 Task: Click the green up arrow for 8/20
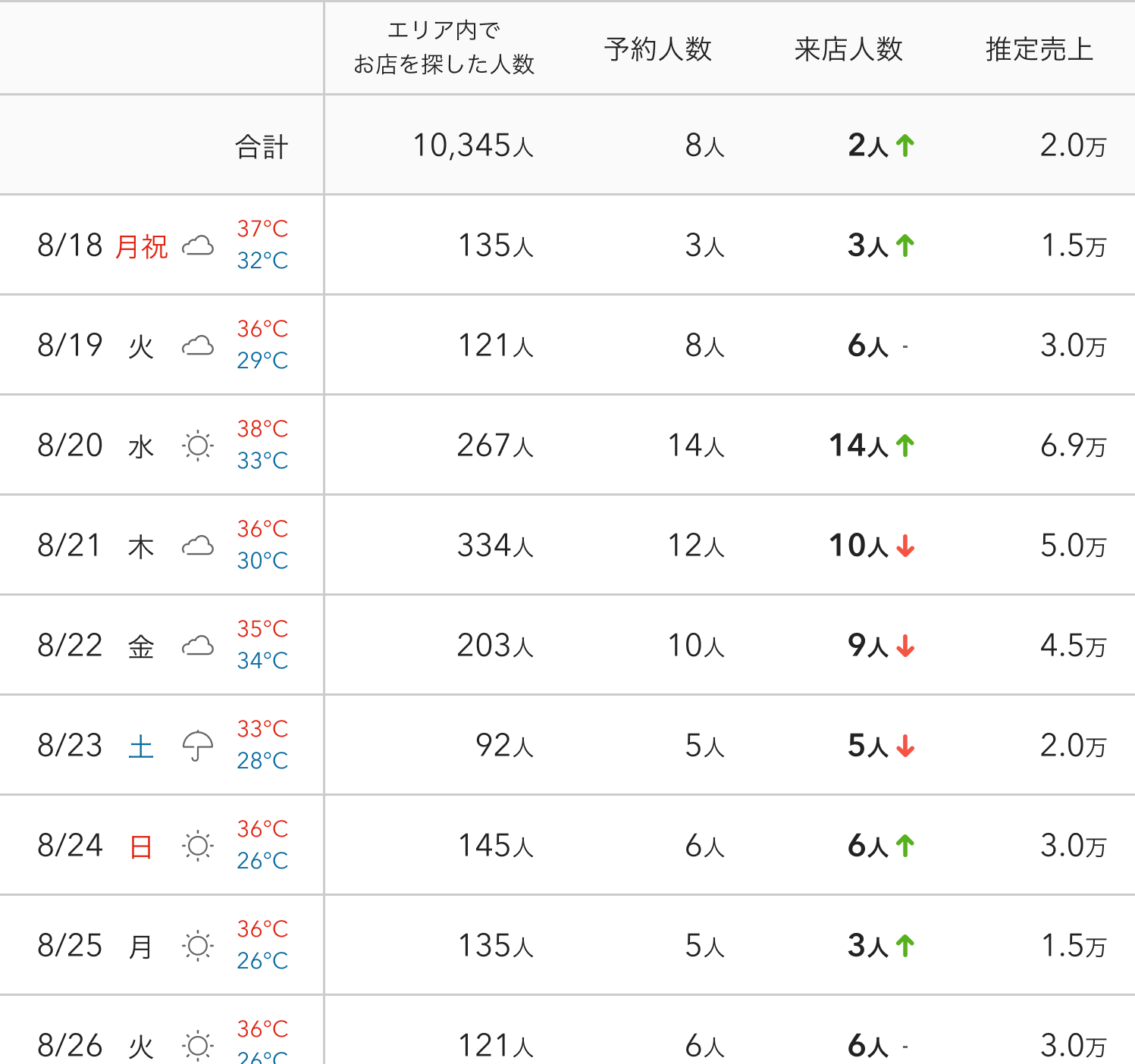point(905,445)
